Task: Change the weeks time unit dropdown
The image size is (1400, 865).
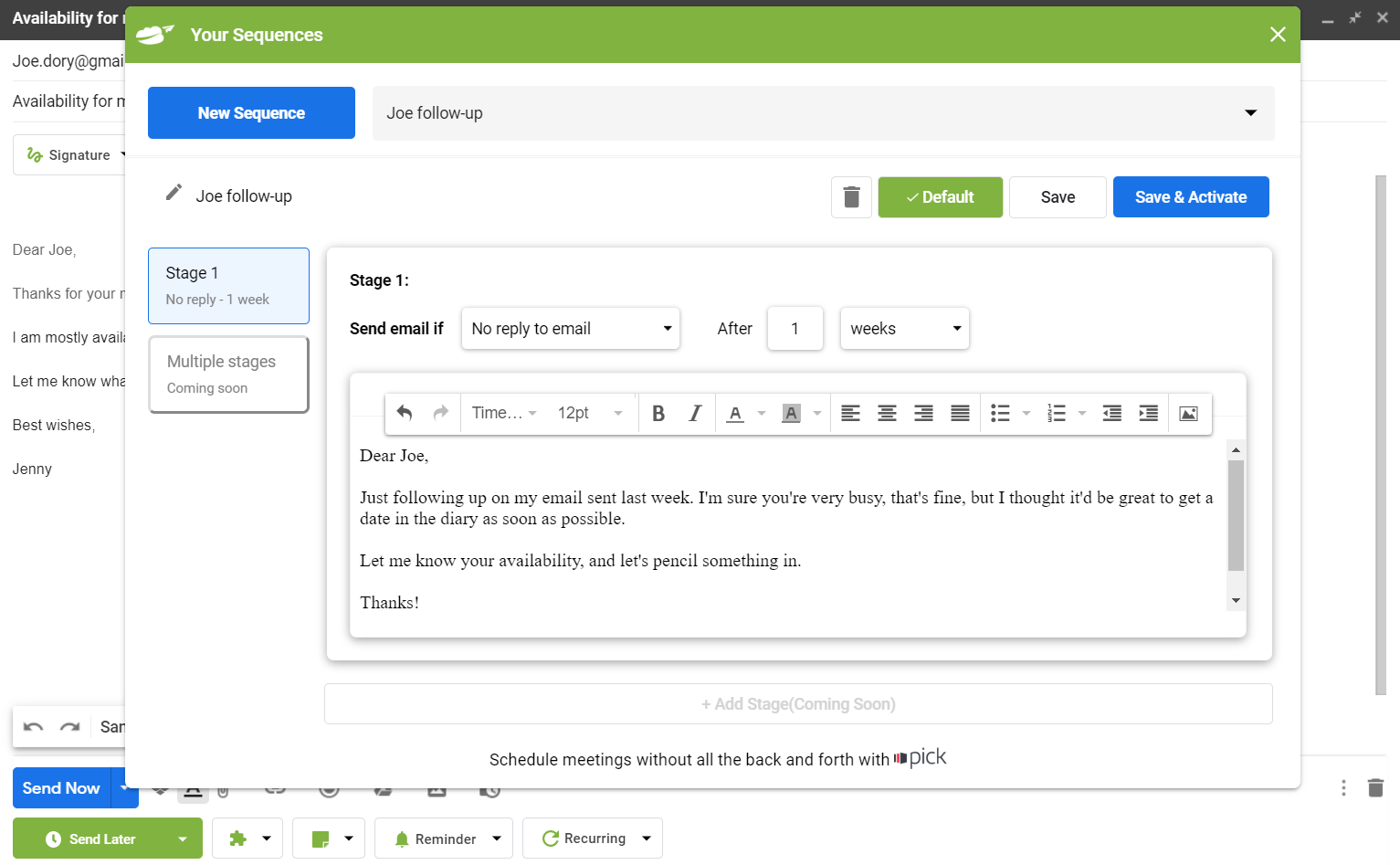Action: pyautogui.click(x=905, y=329)
